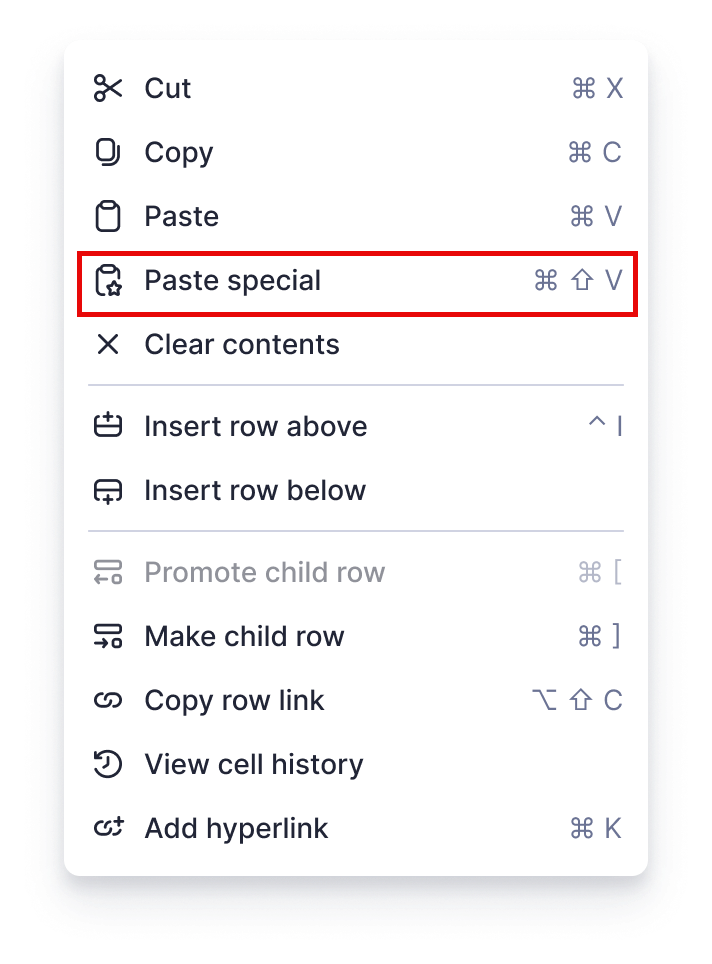Select the Make child row indent icon
This screenshot has height=964, width=712.
pos(110,636)
